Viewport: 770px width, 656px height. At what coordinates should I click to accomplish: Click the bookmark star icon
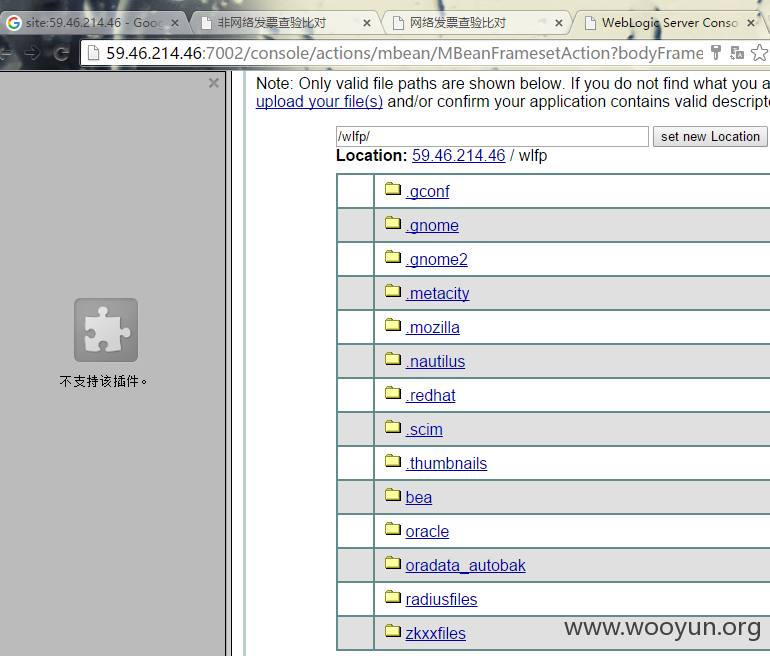click(759, 53)
